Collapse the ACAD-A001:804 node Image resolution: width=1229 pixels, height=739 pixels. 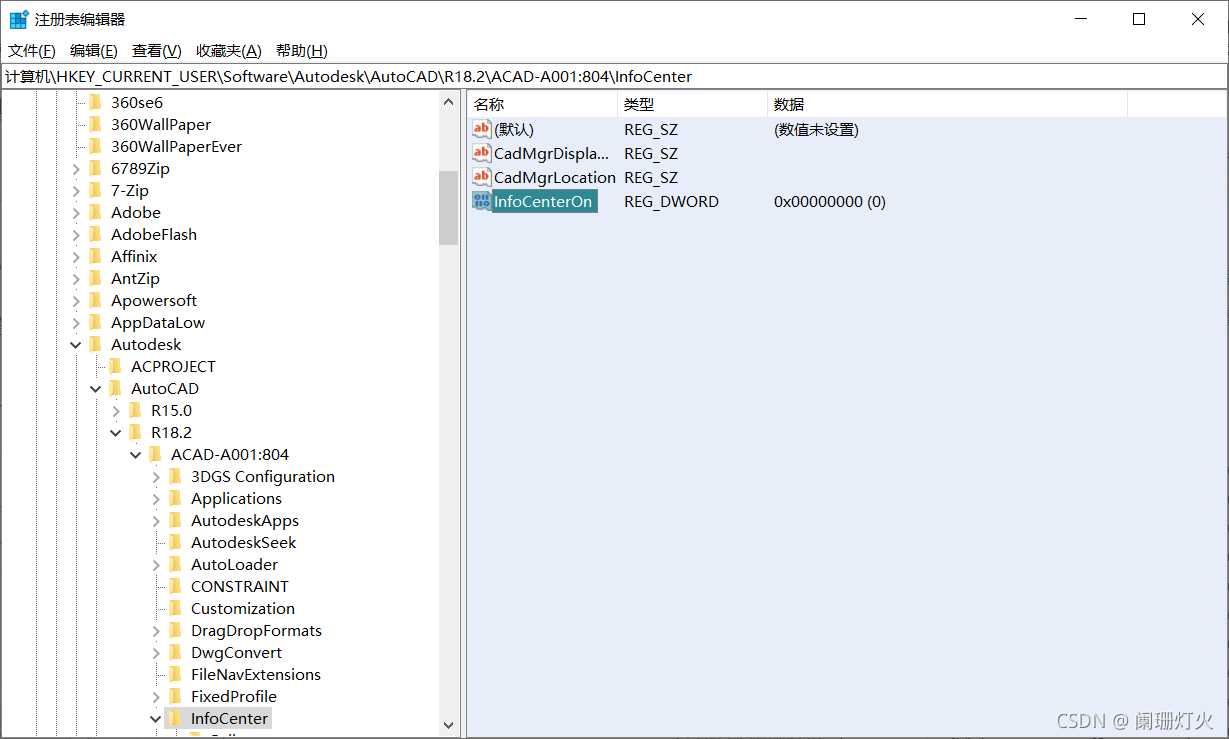[136, 454]
